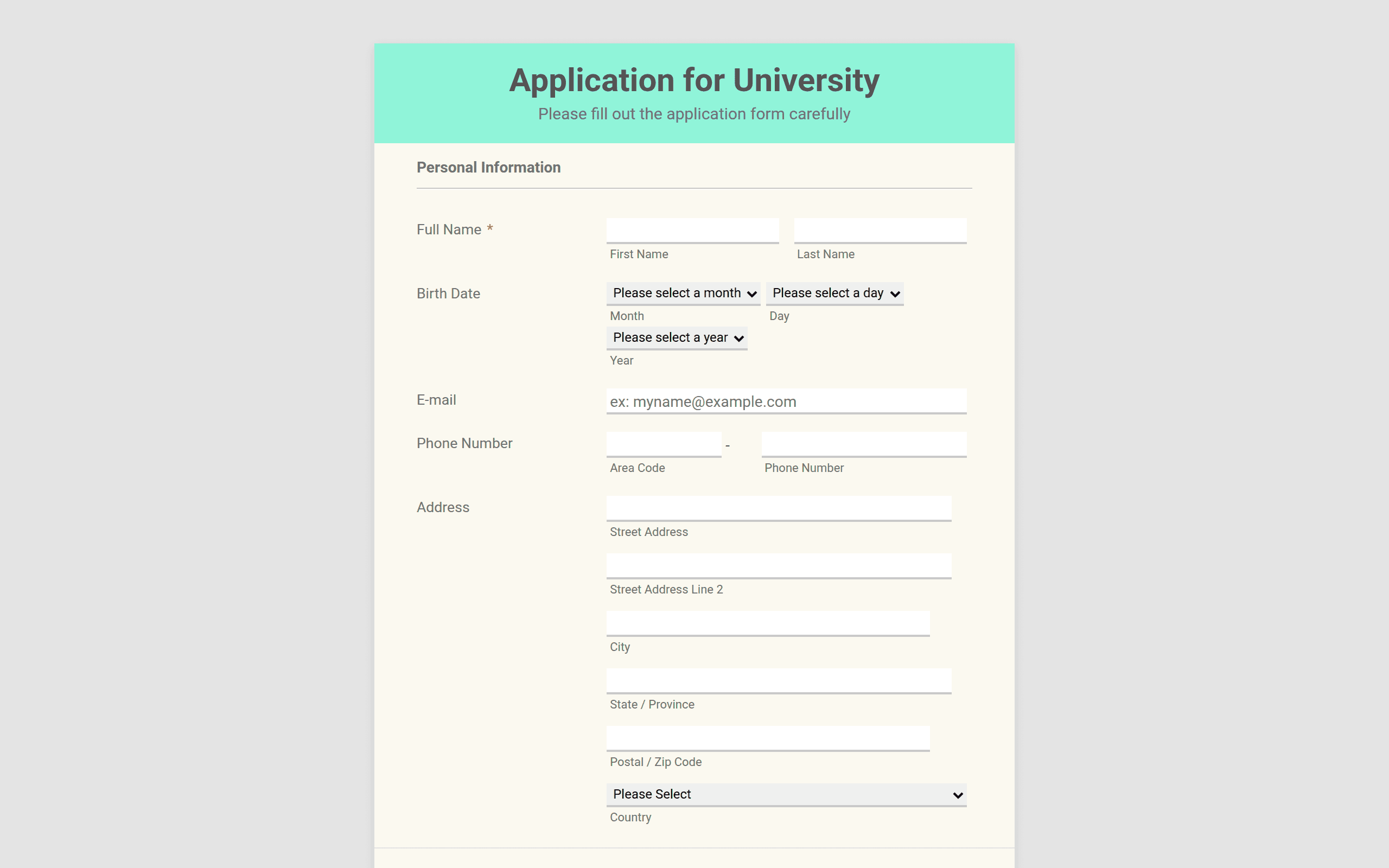Click the Birth Date label

click(x=448, y=293)
